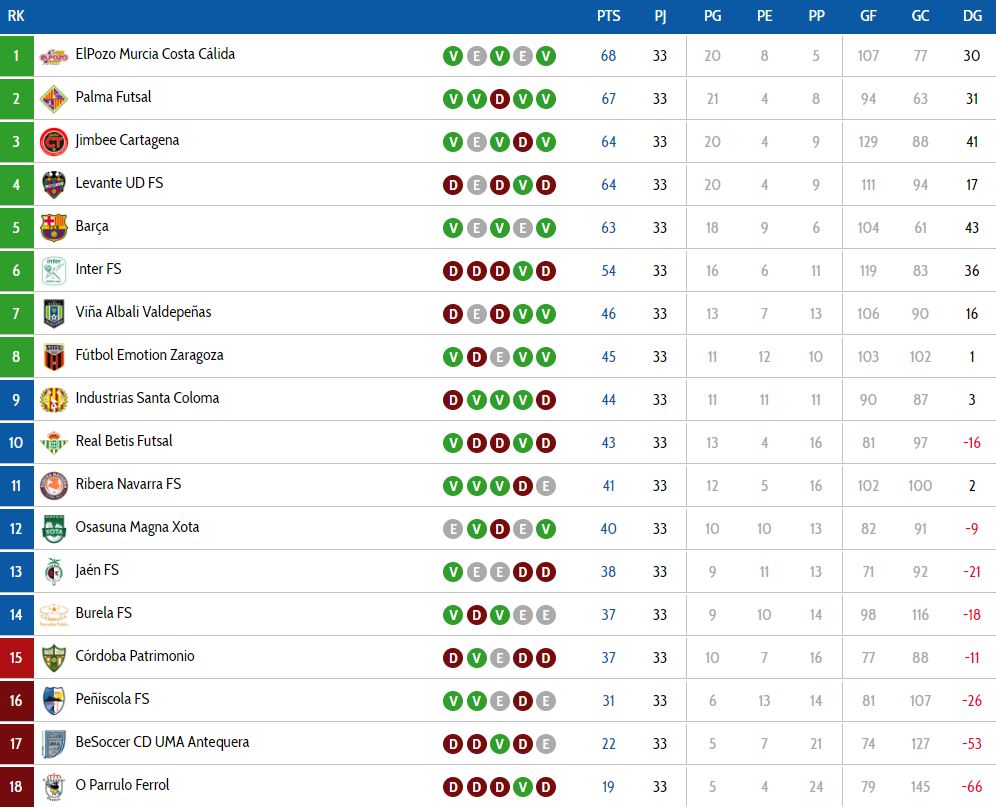Open the Osasuna Magna Xota page
The image size is (996, 808).
tap(137, 527)
